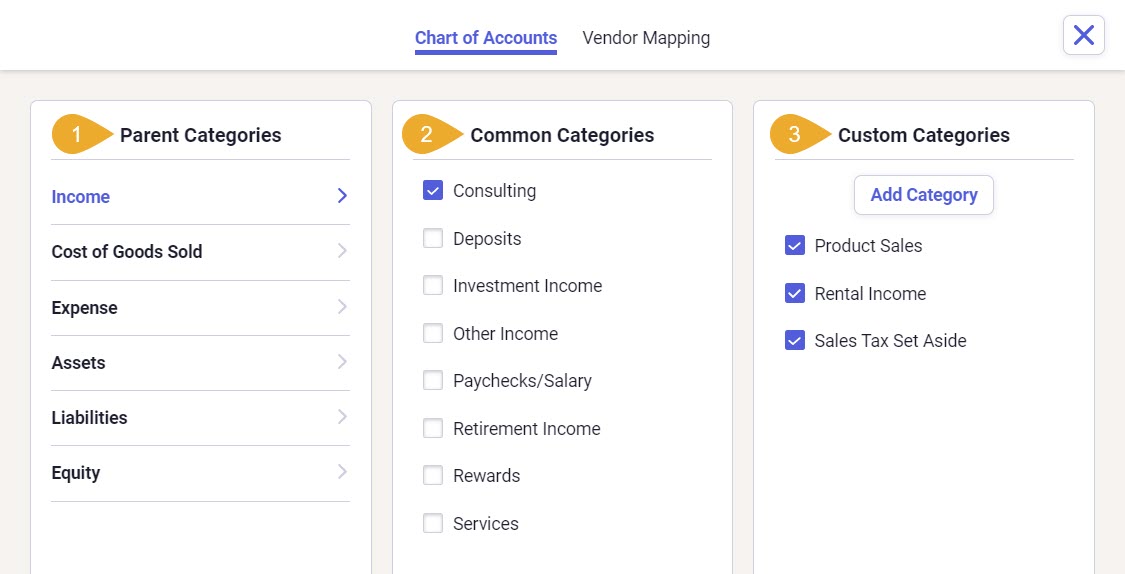
Task: Disable the Sales Tax Set Aside checkbox
Action: [794, 340]
